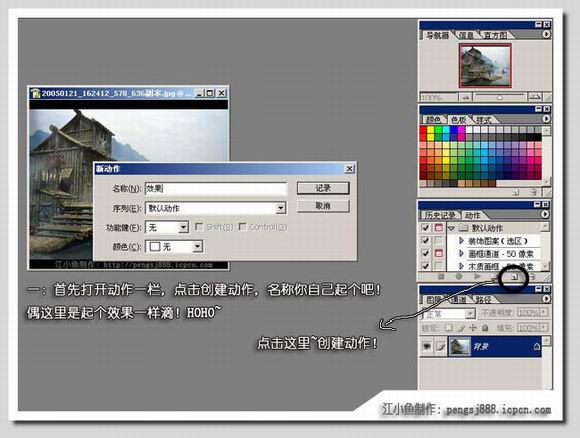Collapse the 默认动作 folder triangle
The height and width of the screenshot is (438, 580).
pyautogui.click(x=451, y=228)
